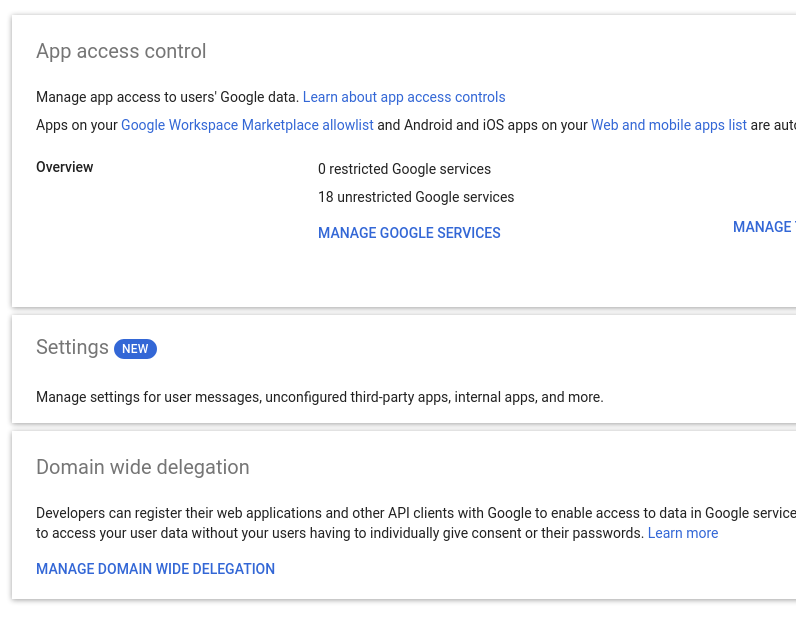
Task: Select the App access control heading
Action: [121, 51]
